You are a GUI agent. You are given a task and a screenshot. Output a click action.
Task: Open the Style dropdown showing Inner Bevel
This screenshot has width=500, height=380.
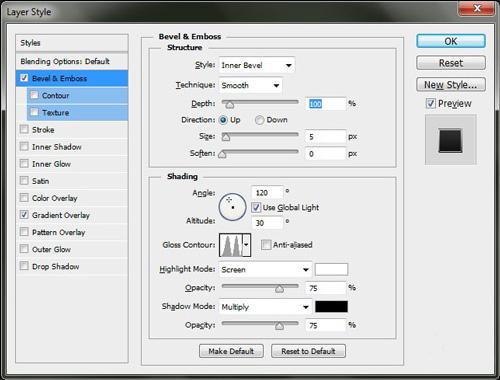pyautogui.click(x=257, y=65)
